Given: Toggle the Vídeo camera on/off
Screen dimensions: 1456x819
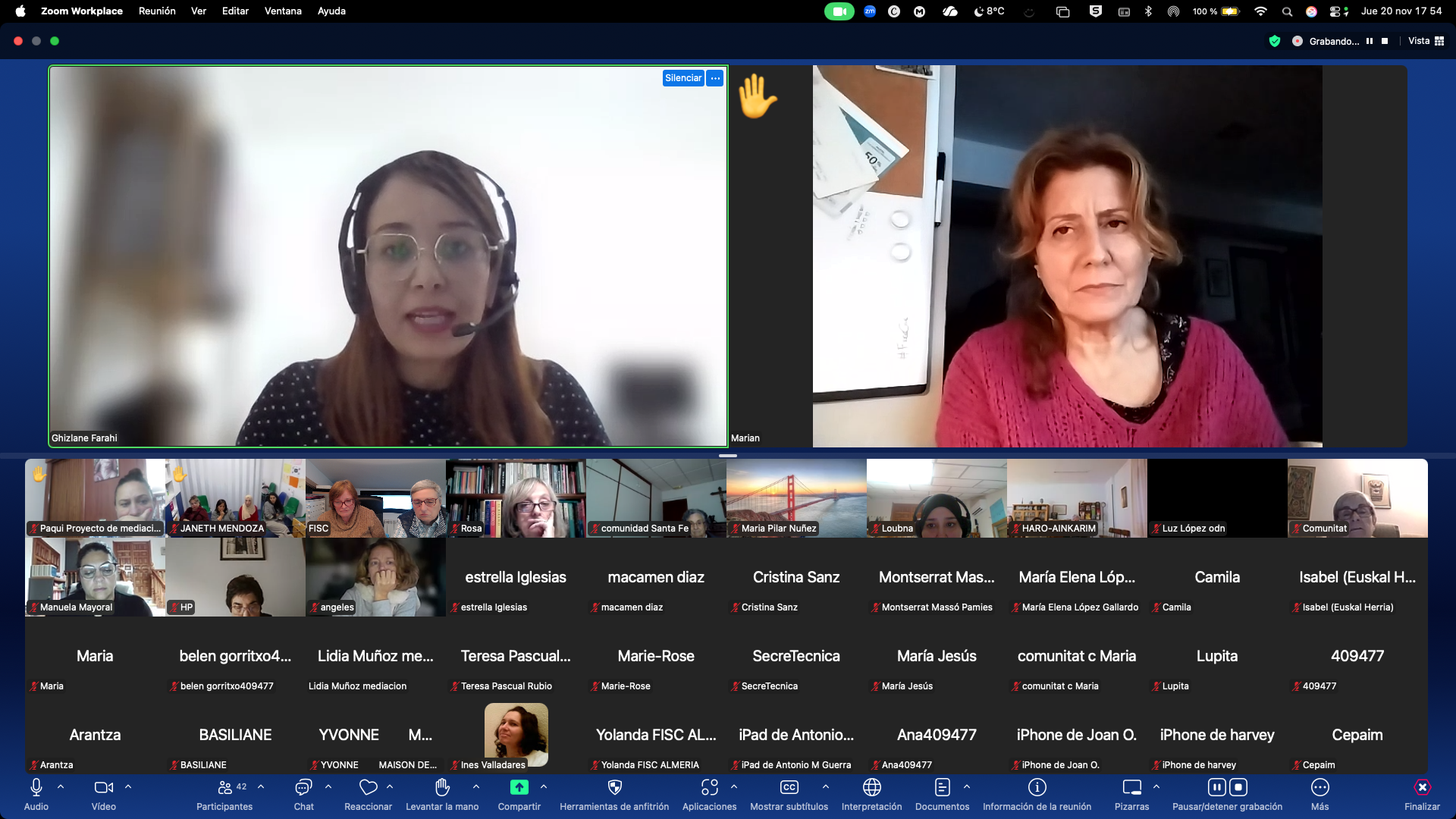Looking at the screenshot, I should coord(103,787).
